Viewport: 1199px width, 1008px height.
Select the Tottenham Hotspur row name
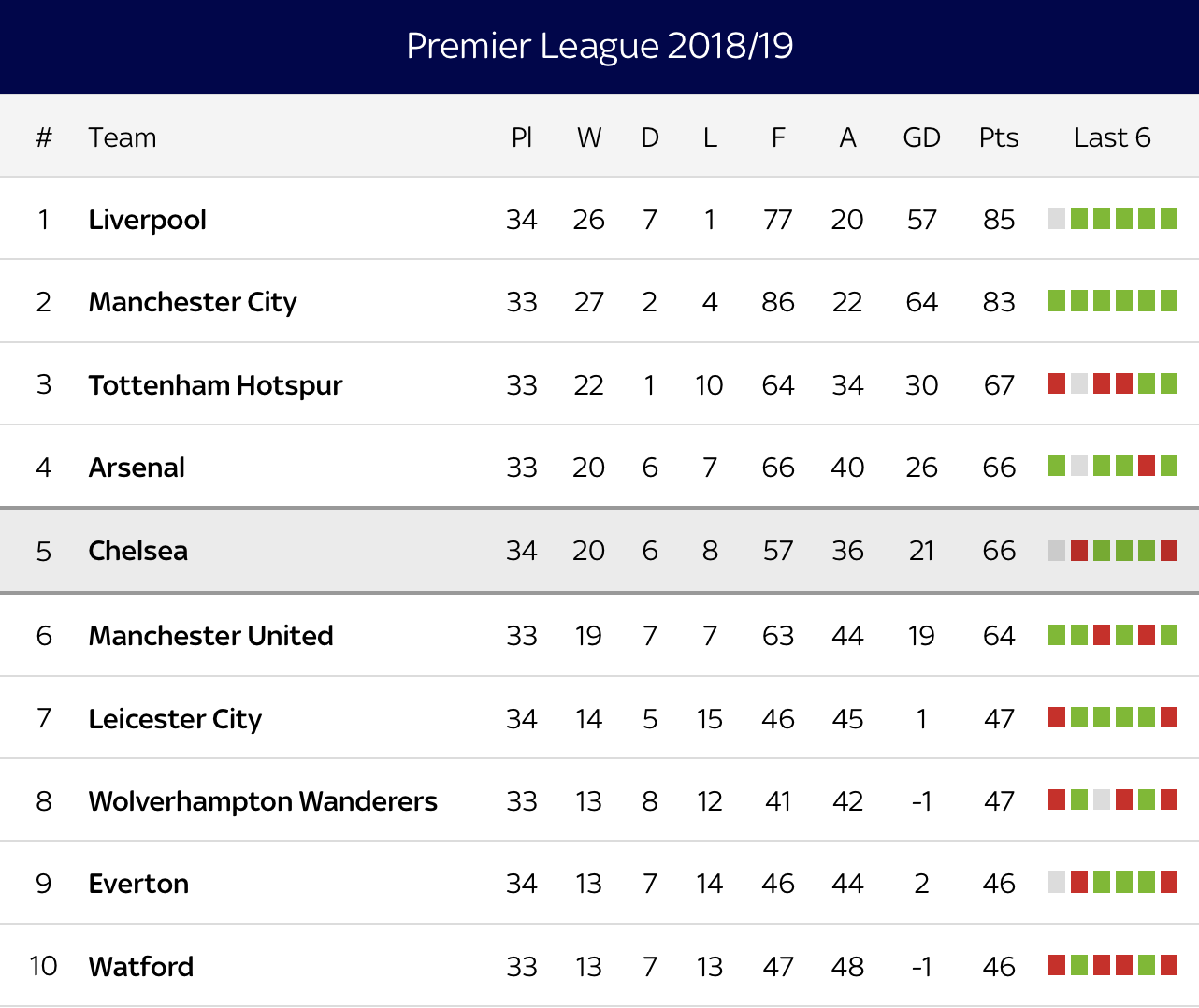(x=215, y=384)
